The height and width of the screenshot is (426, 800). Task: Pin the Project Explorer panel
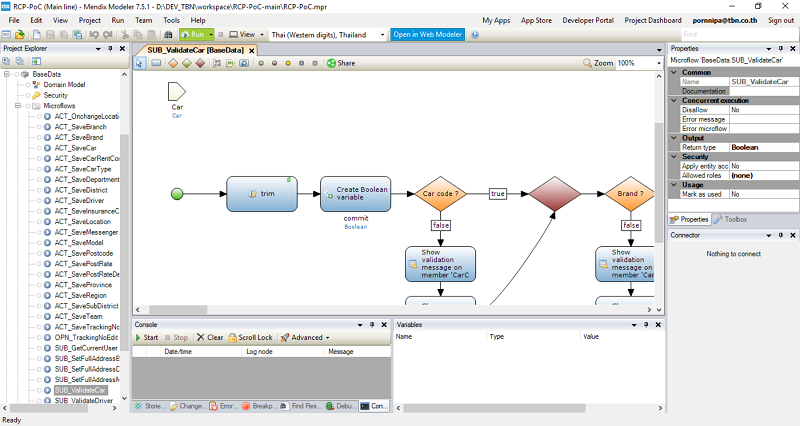(110, 48)
